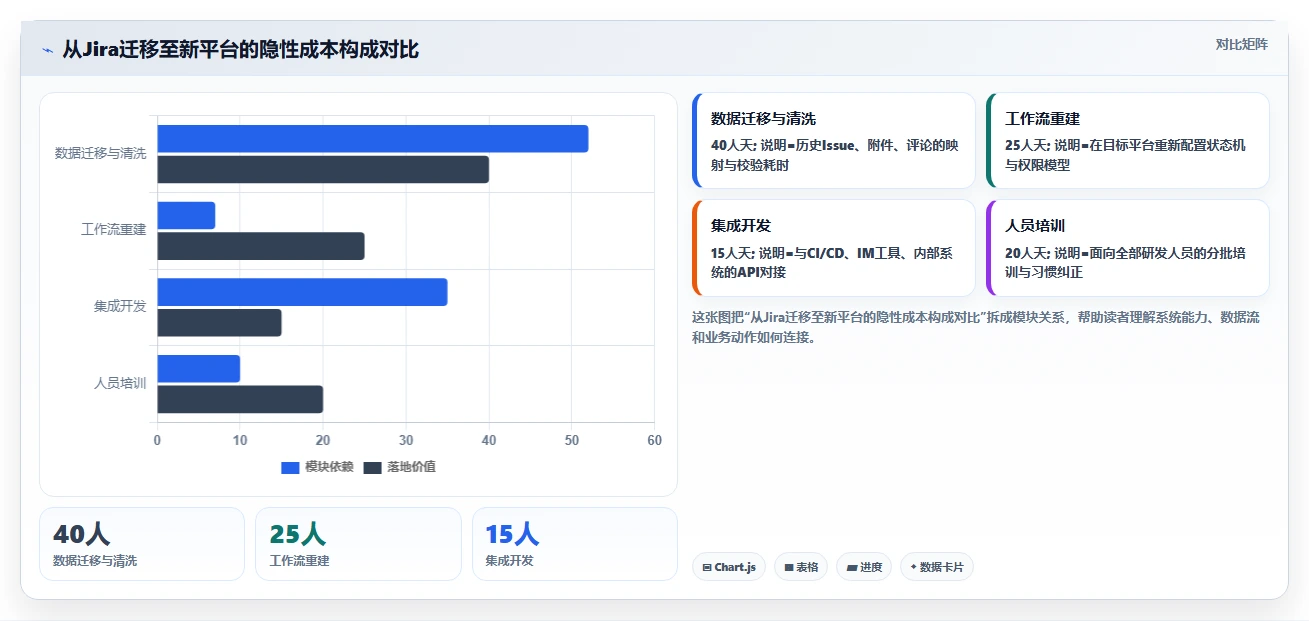Open the 集成开发 description card
1309x621 pixels.
[x=833, y=248]
